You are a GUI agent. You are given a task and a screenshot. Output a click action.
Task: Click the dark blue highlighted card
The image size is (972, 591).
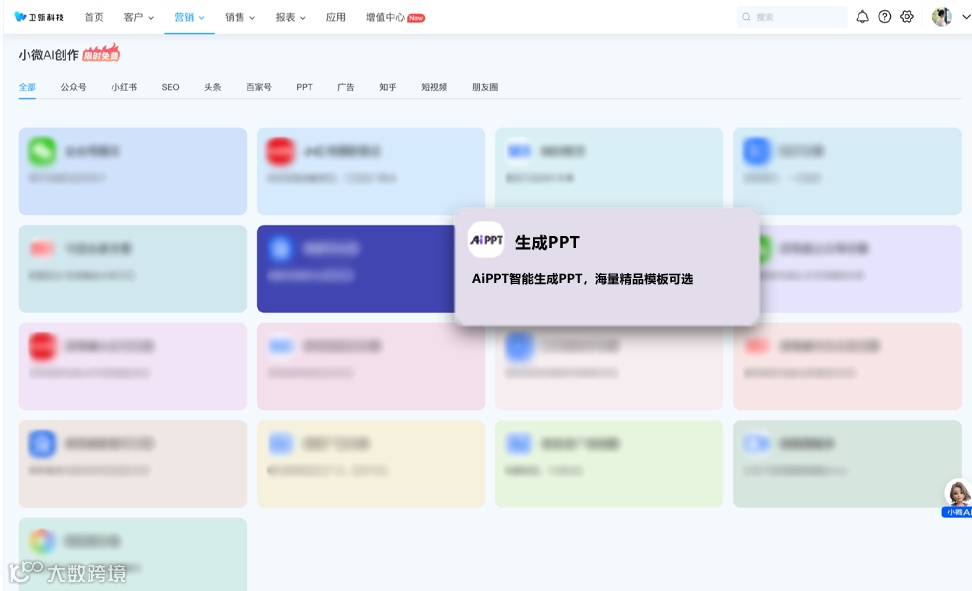[356, 269]
